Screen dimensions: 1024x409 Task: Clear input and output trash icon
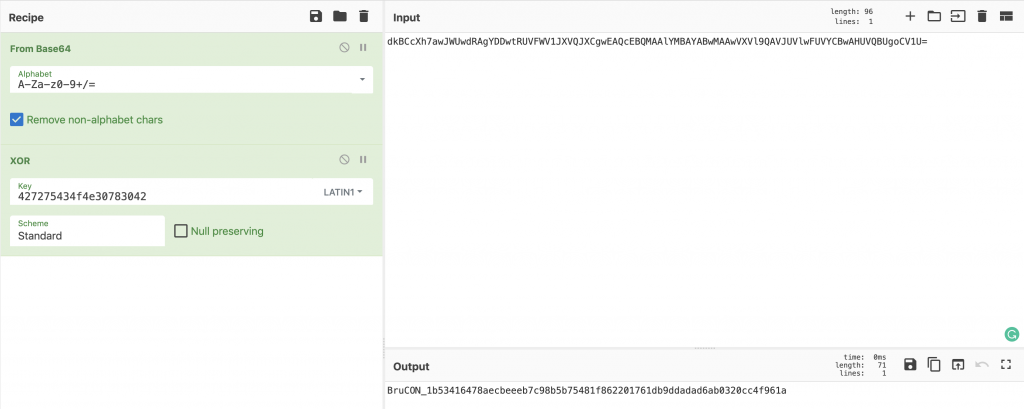point(982,16)
